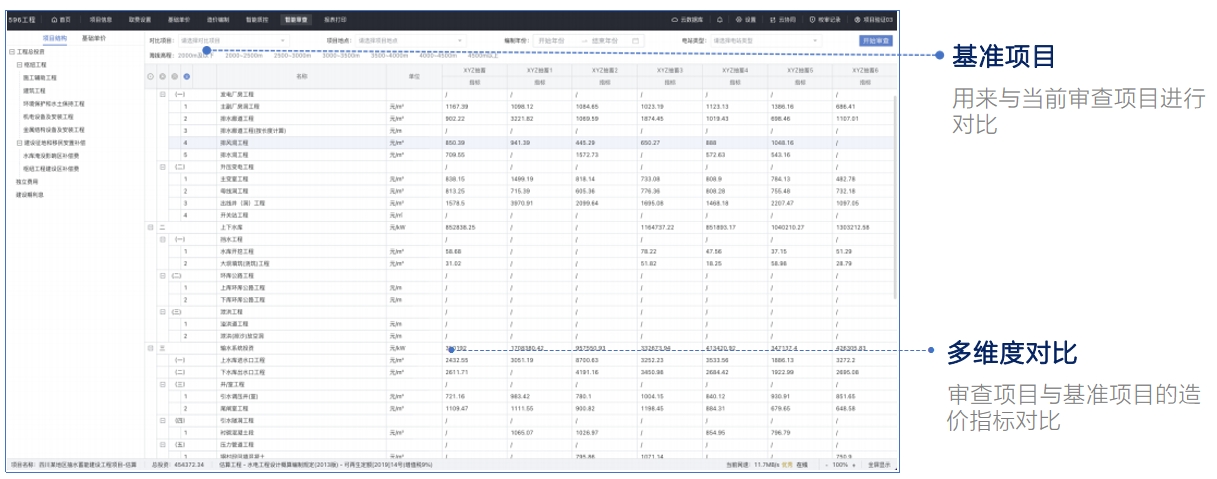This screenshot has width=1217, height=479.
Task: Increase zoom with plus in status bar
Action: click(854, 465)
